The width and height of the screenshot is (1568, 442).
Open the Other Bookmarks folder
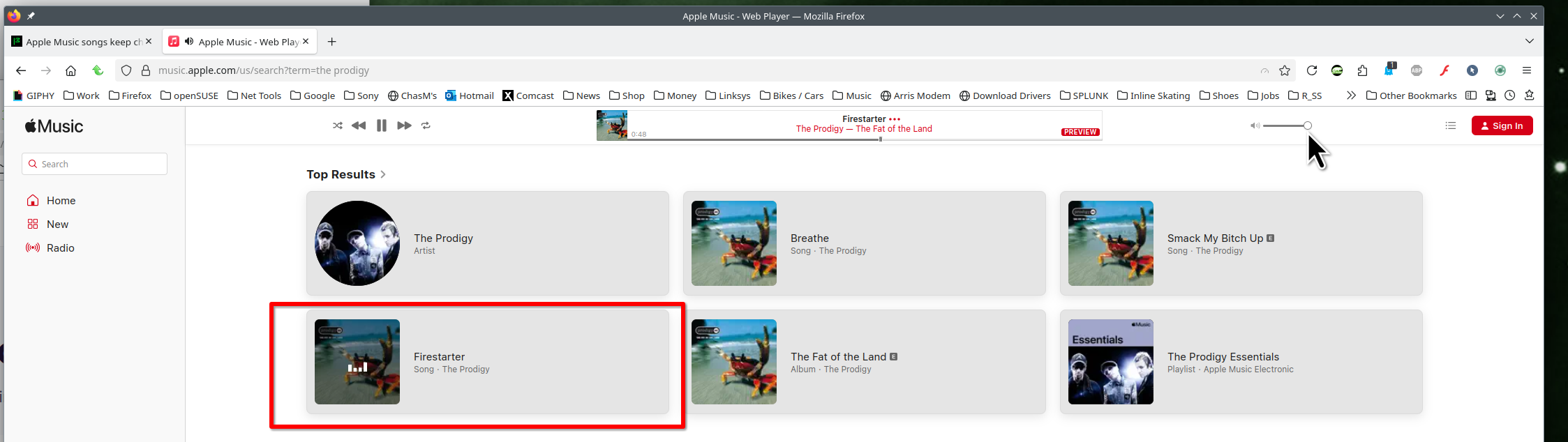1411,96
